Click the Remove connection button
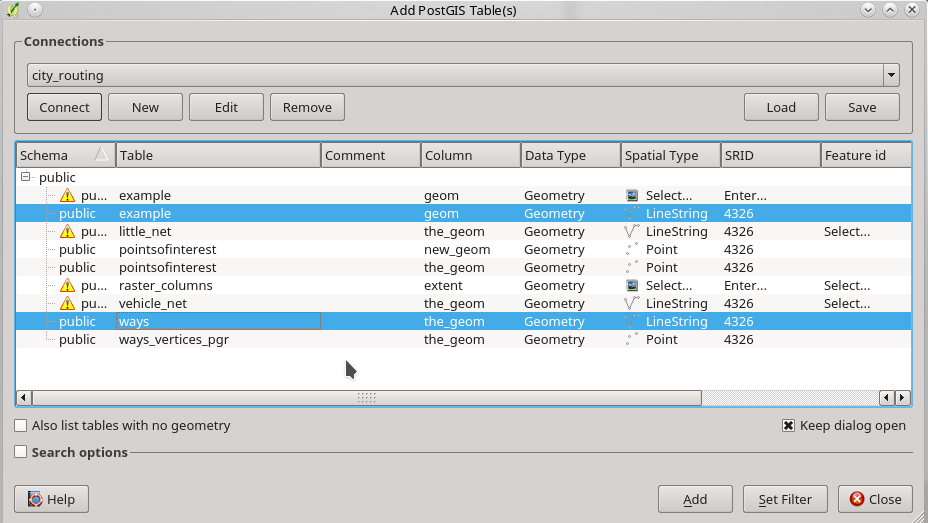This screenshot has height=523, width=928. 308,107
